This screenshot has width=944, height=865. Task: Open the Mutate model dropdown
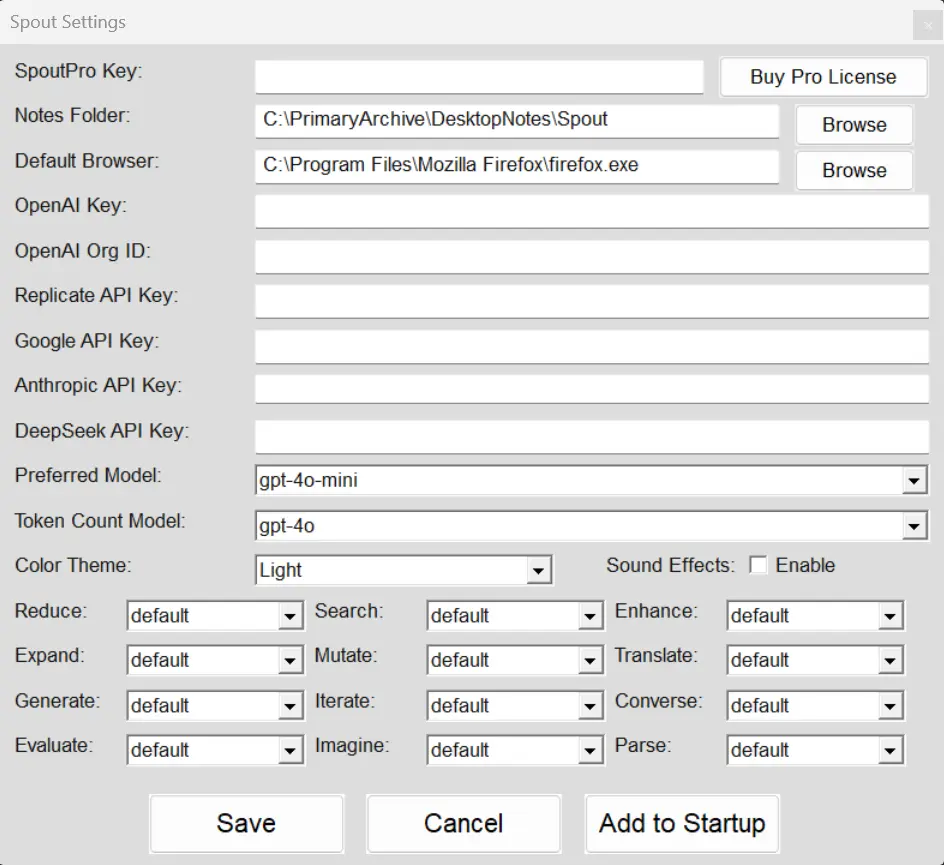tap(515, 660)
